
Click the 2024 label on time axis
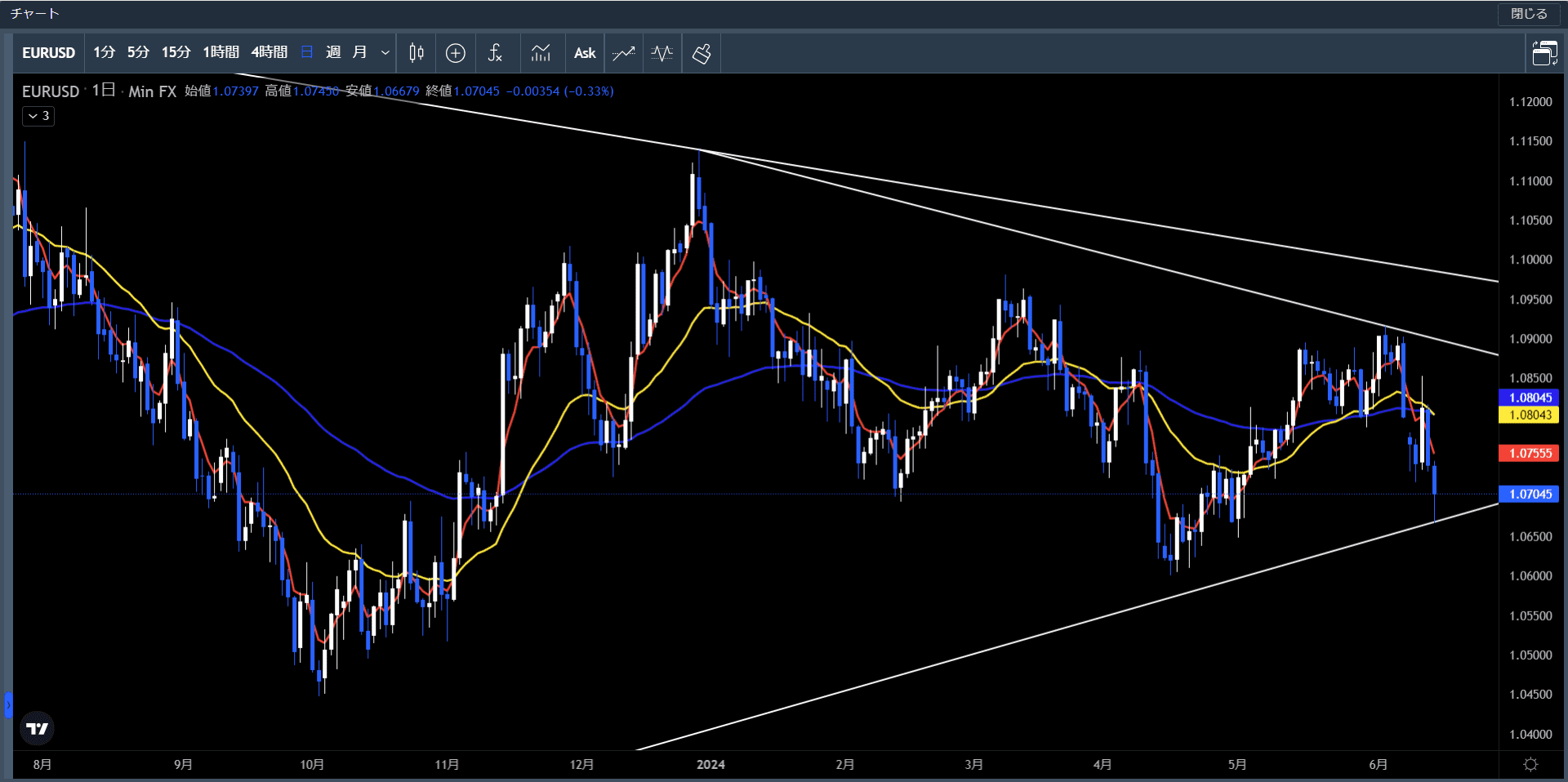click(x=710, y=764)
